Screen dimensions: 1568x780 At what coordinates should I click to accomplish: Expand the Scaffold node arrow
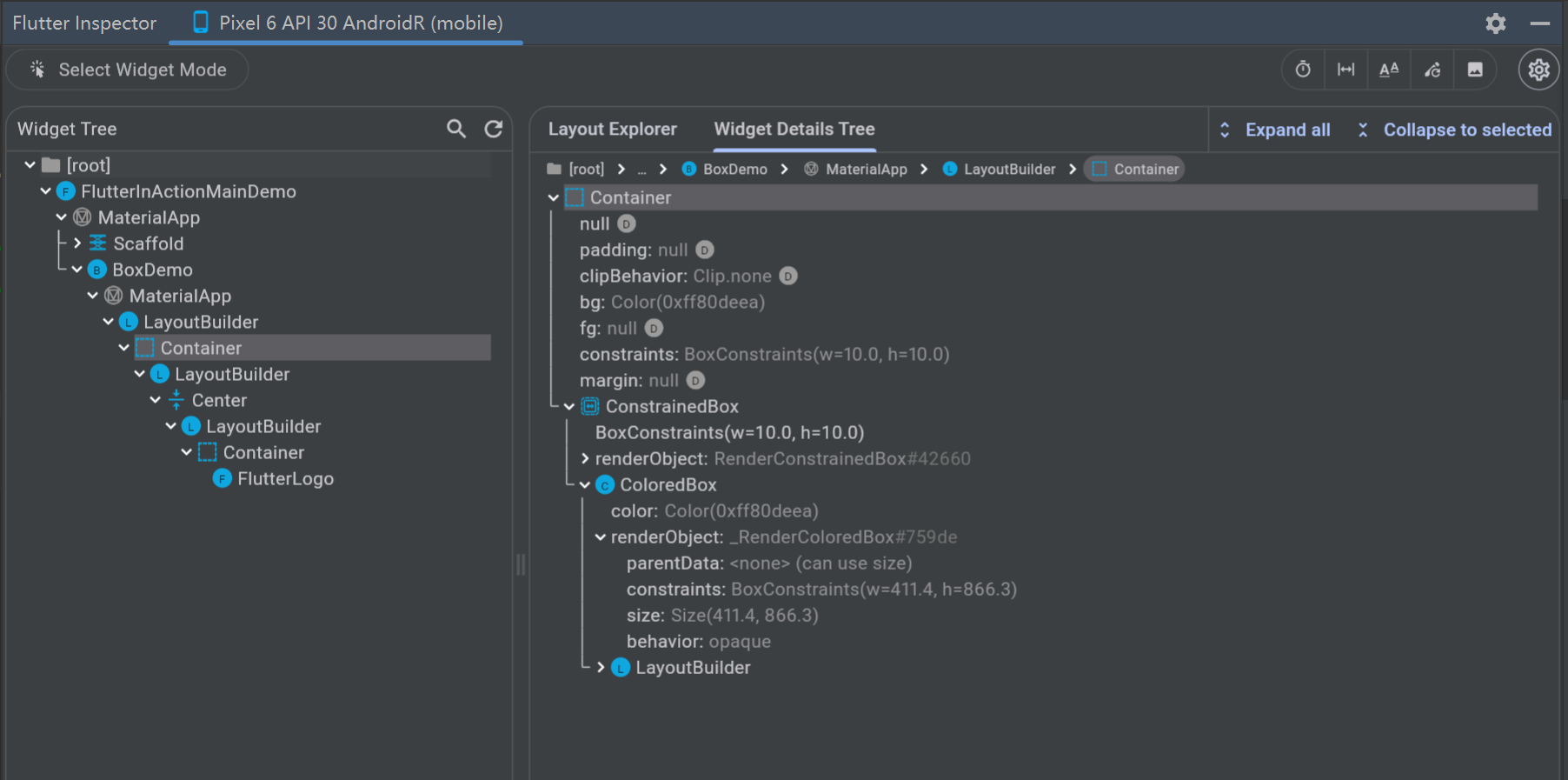click(77, 243)
